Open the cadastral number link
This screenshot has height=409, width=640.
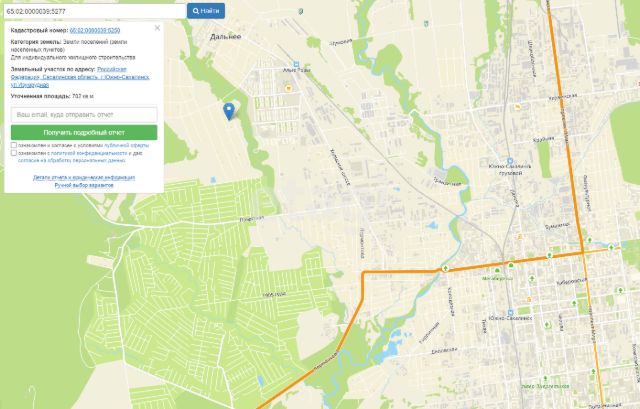(x=95, y=30)
